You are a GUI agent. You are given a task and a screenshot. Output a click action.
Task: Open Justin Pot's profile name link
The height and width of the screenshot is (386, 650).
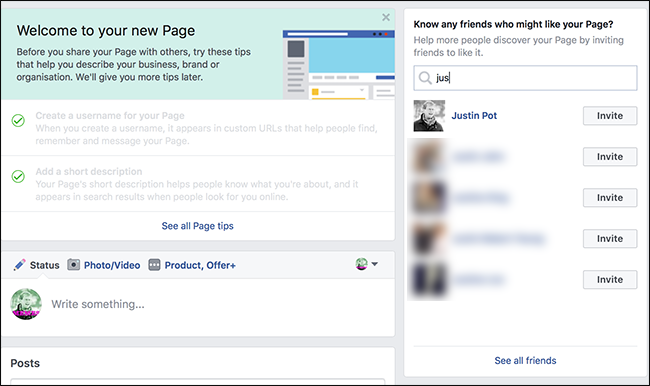tap(474, 116)
